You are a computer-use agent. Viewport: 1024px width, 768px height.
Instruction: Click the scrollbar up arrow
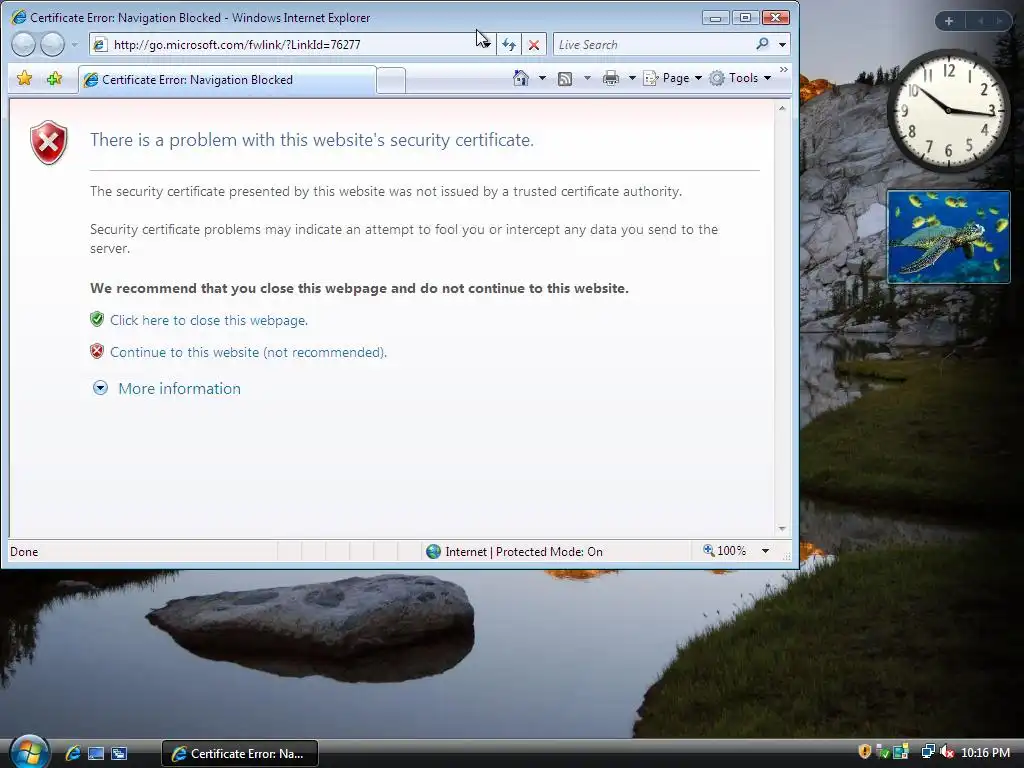[782, 108]
